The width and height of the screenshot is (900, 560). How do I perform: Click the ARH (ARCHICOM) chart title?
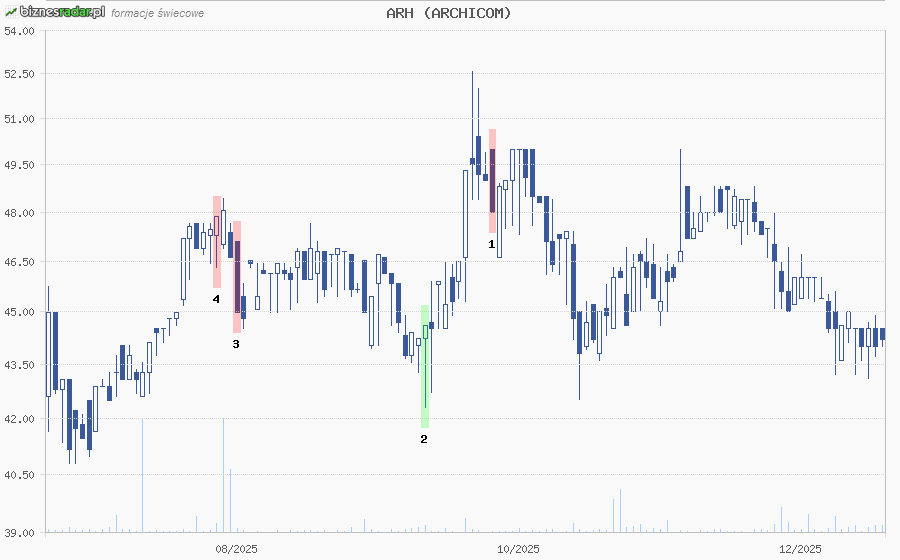coord(449,13)
